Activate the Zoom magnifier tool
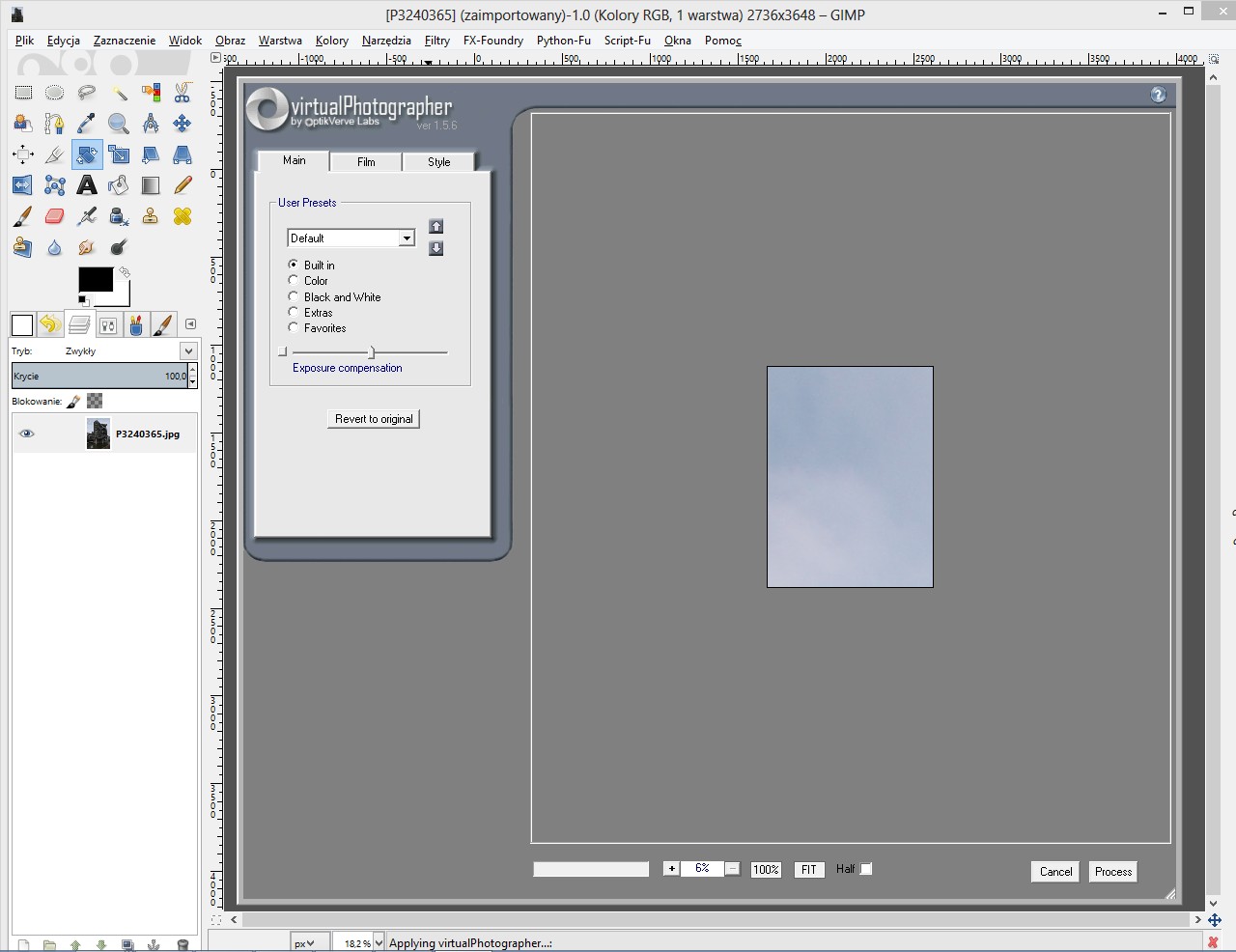 pyautogui.click(x=119, y=124)
